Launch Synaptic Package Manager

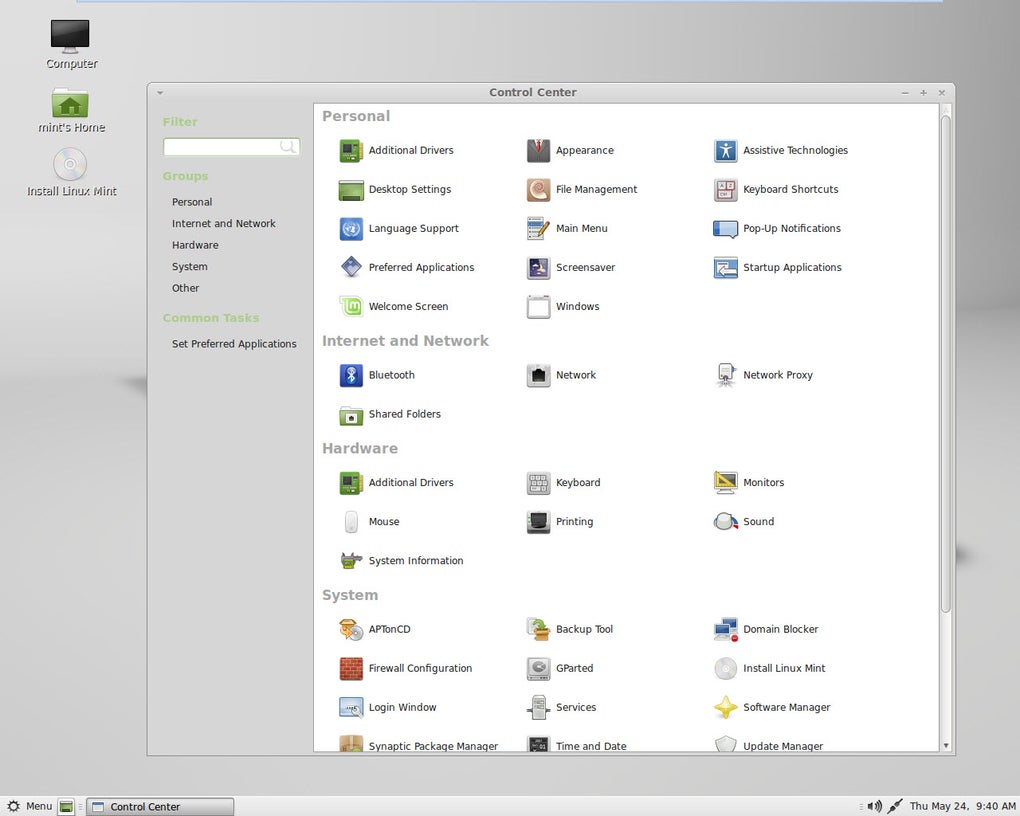tap(432, 746)
